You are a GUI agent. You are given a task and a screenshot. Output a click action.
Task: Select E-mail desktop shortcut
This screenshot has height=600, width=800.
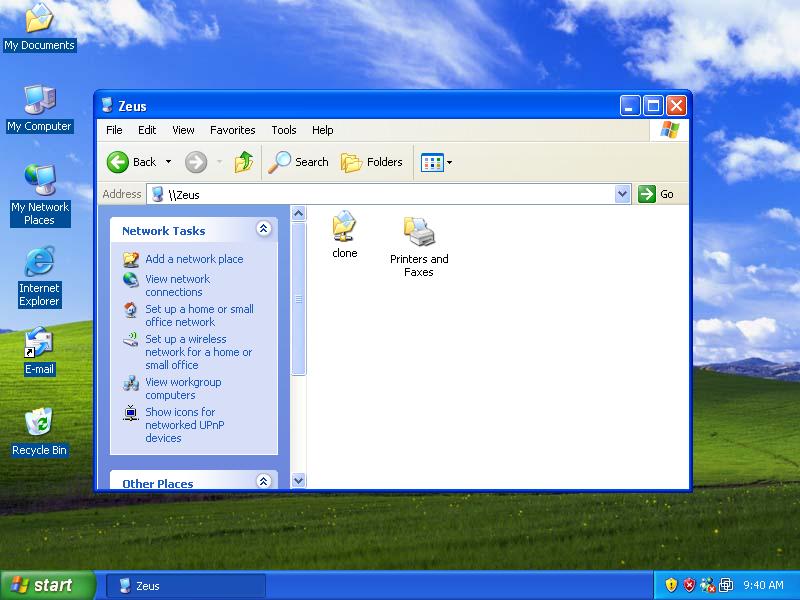pos(39,352)
